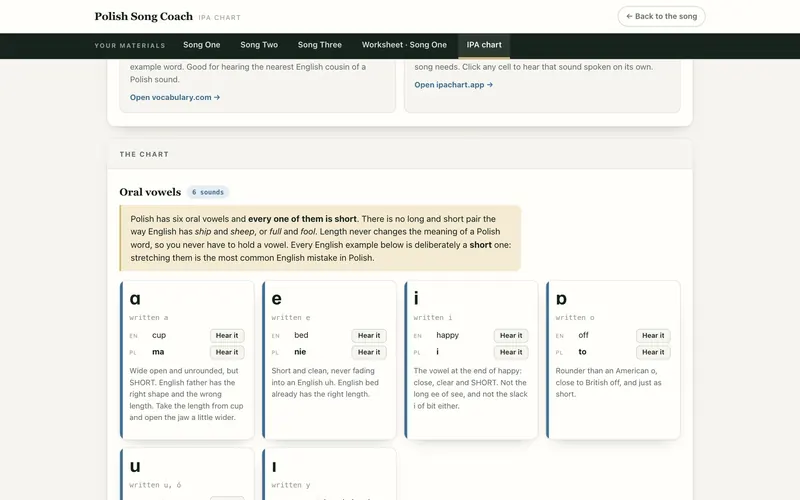Select the vowel card written y
This screenshot has width=800, height=500.
click(x=329, y=474)
